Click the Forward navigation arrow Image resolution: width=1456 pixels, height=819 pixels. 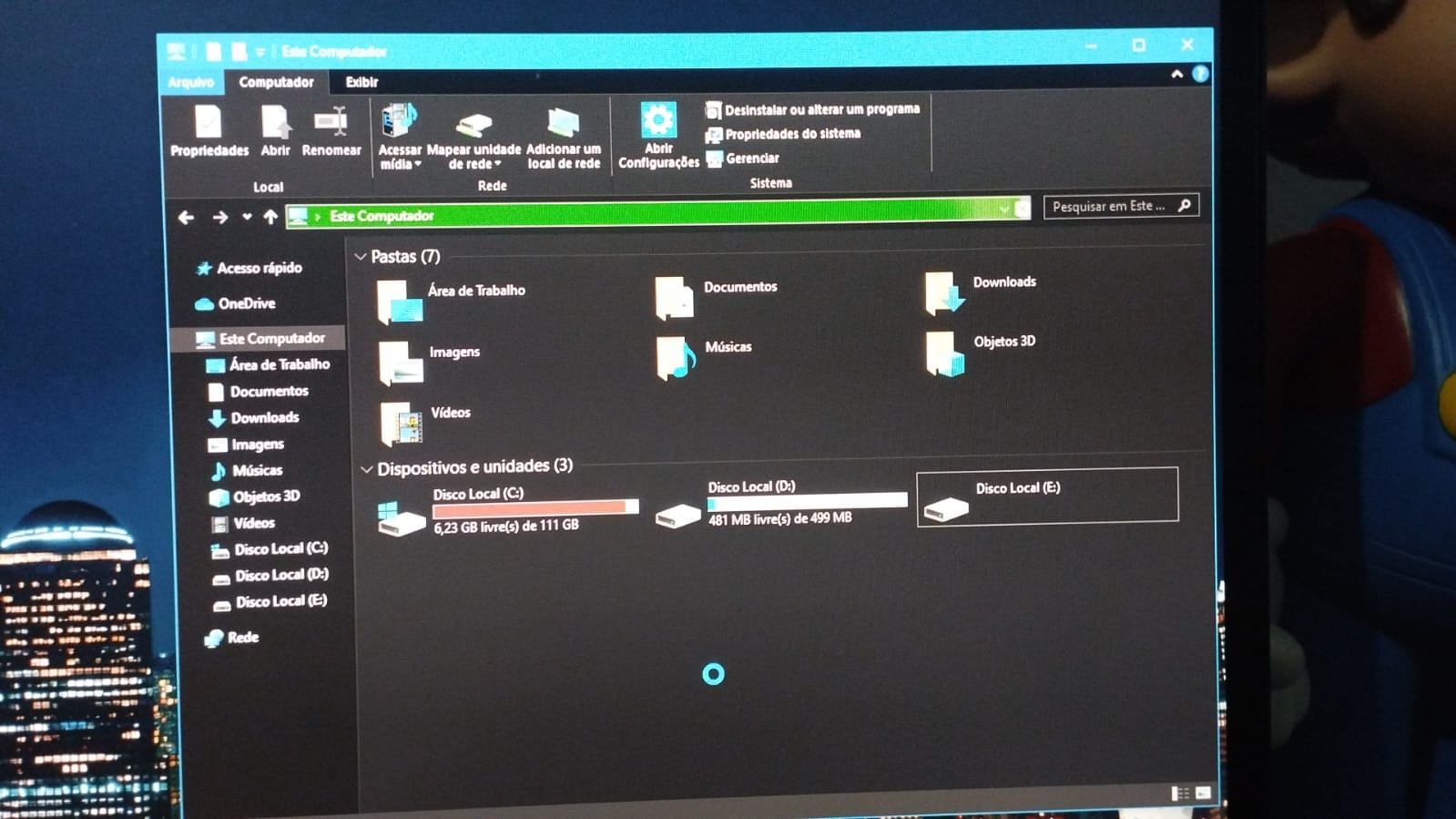tap(220, 218)
